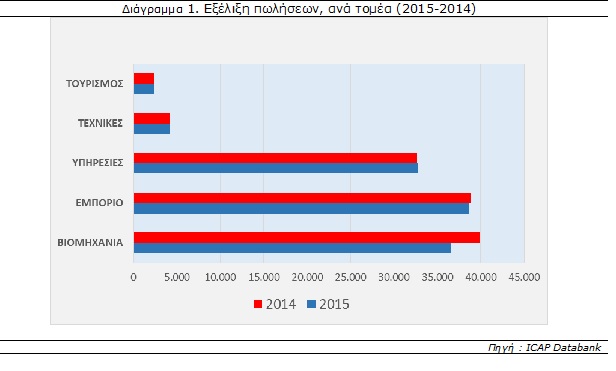Click the 45.000 axis value
This screenshot has width=616, height=371.
pyautogui.click(x=524, y=277)
